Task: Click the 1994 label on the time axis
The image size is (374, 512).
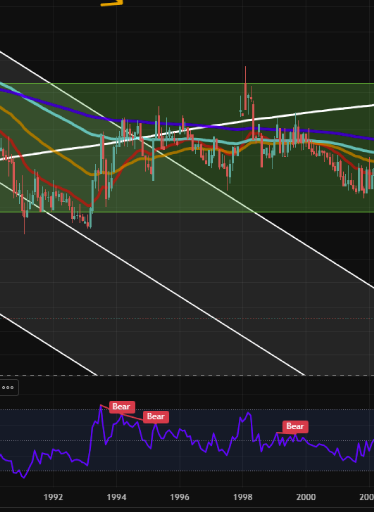Action: 116,497
